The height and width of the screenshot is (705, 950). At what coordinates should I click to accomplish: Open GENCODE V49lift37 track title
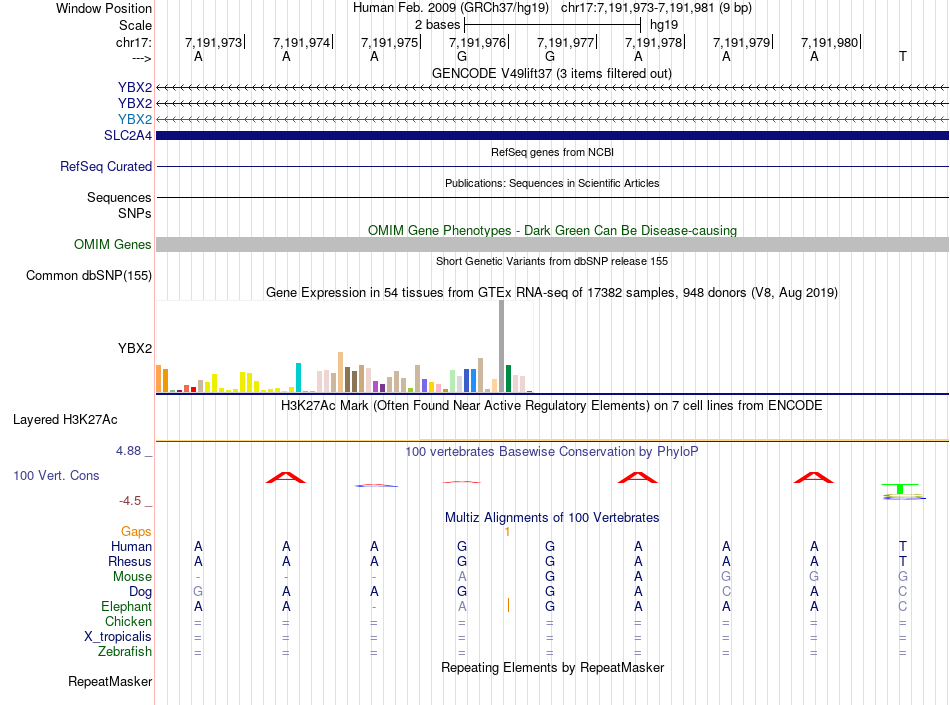pyautogui.click(x=552, y=73)
